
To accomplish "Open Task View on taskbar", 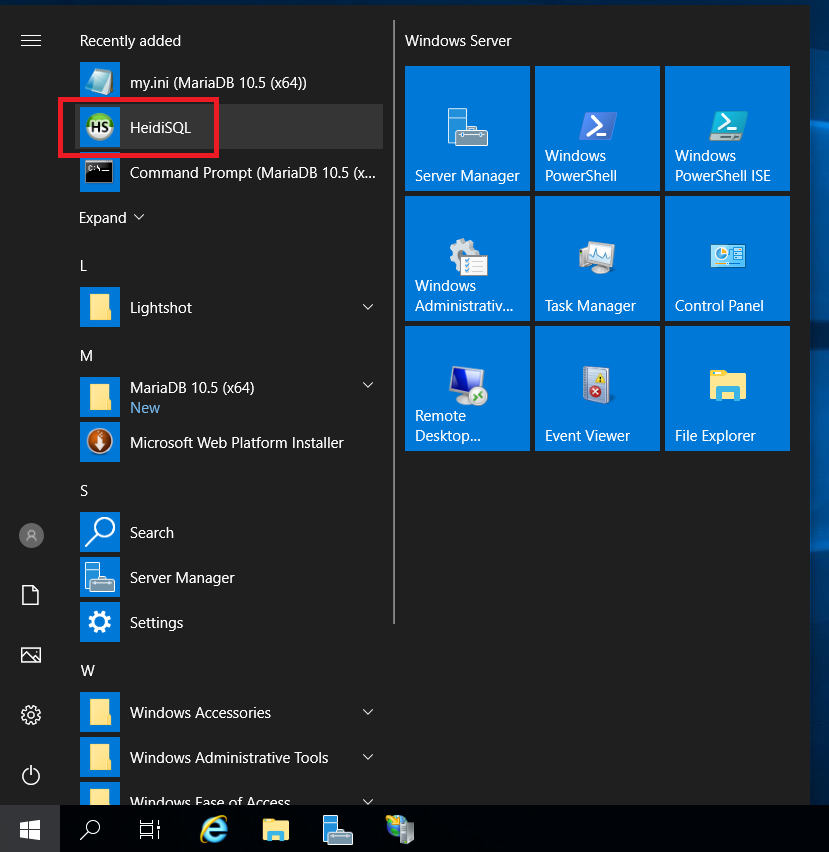I will point(149,829).
